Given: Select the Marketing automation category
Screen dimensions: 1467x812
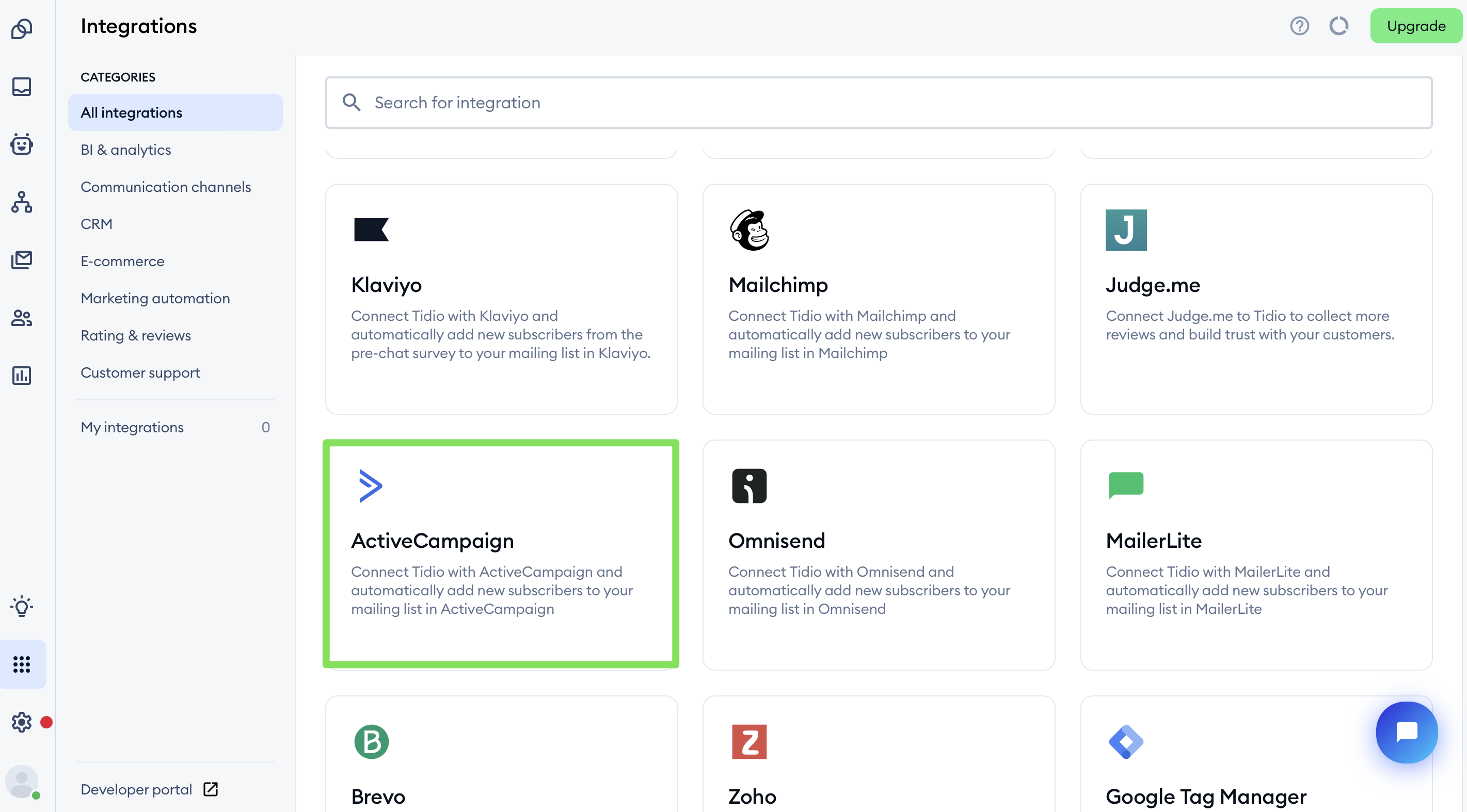Looking at the screenshot, I should point(155,298).
